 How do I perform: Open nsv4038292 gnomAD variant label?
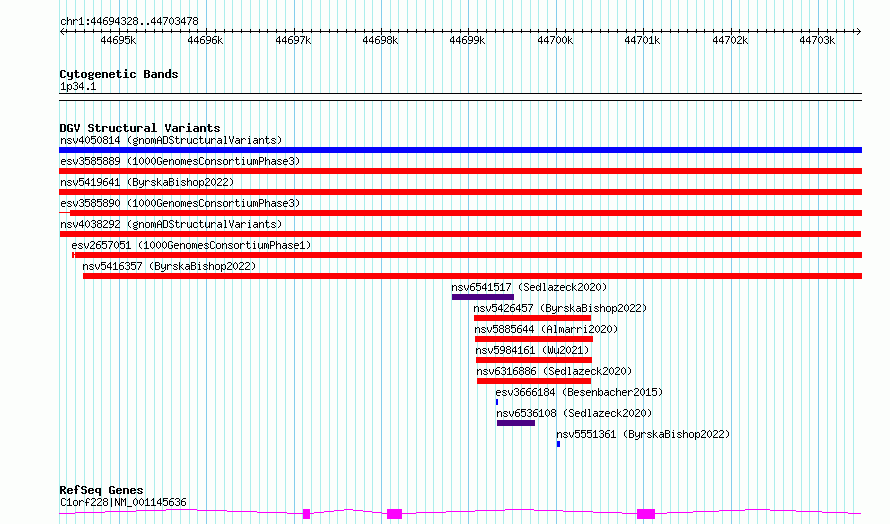[171, 224]
